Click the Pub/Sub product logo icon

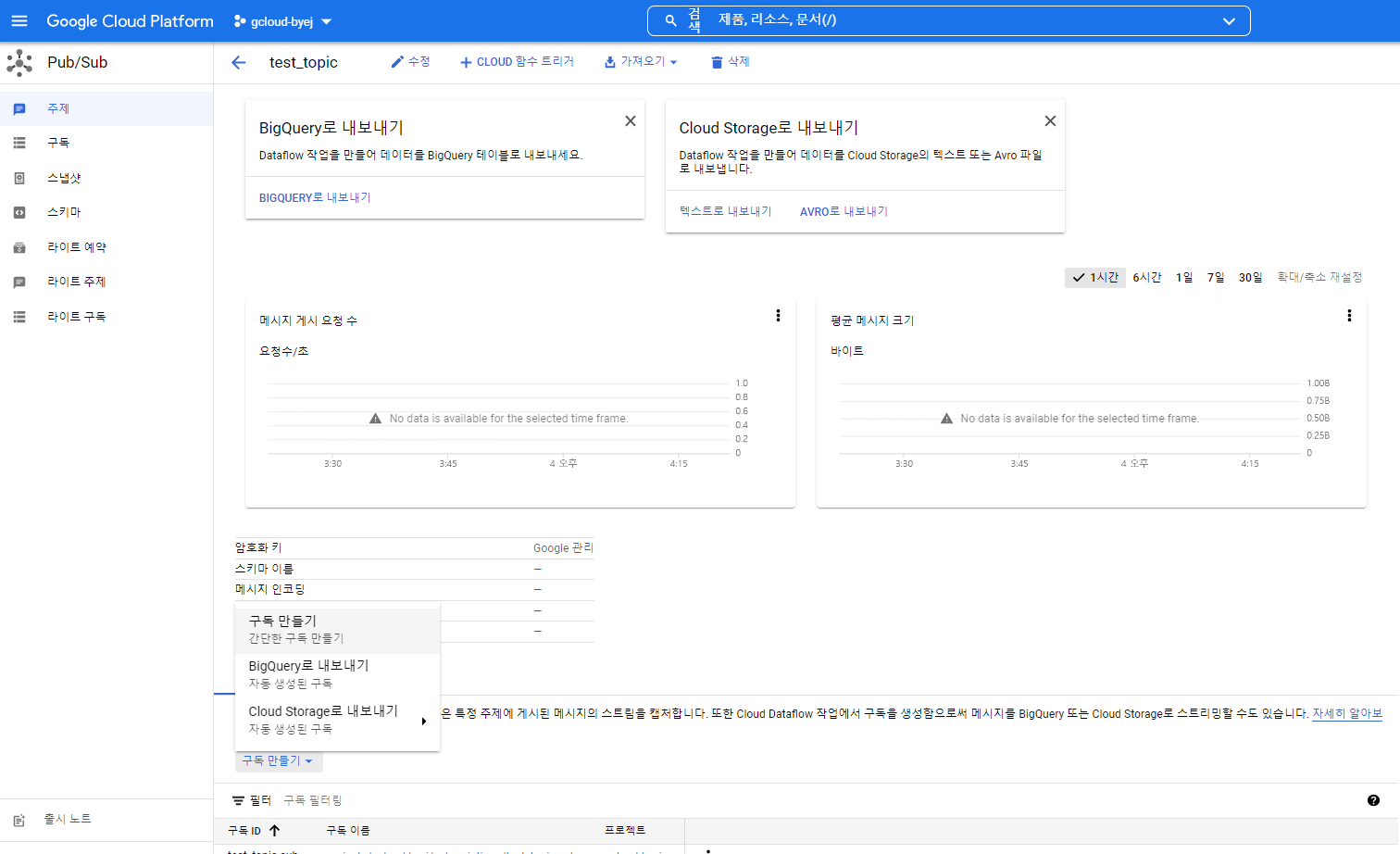pos(19,63)
